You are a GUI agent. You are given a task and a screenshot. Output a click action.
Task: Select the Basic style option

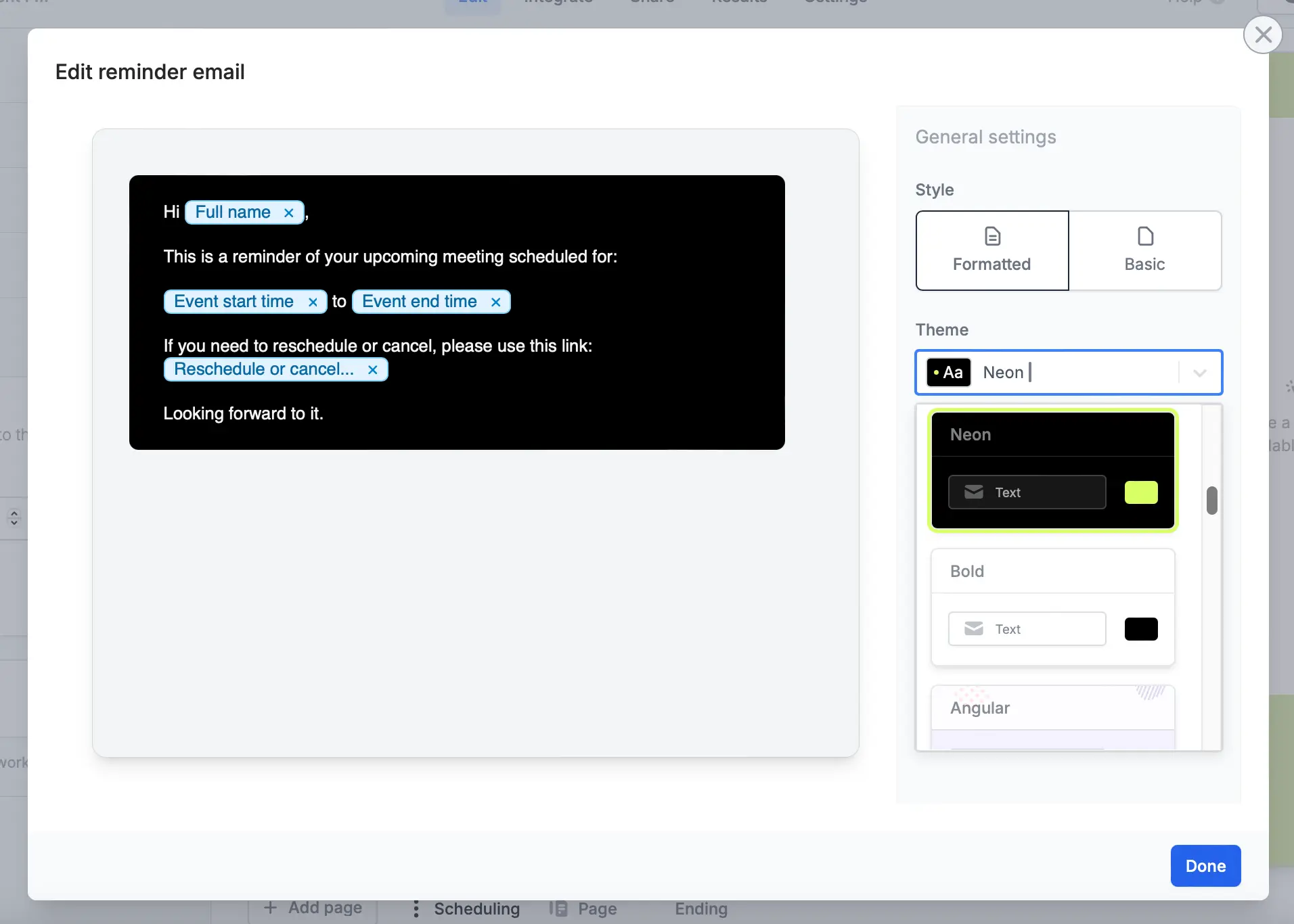1145,250
